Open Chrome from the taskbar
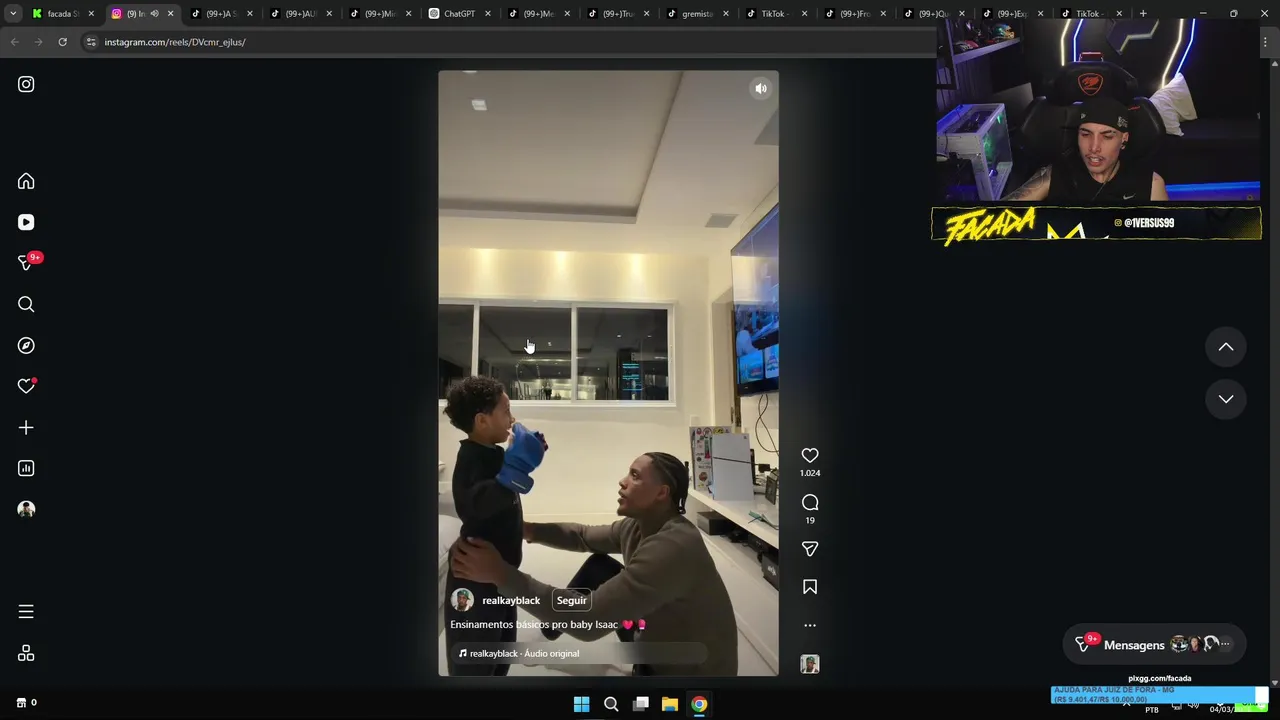The height and width of the screenshot is (720, 1280). coord(699,704)
